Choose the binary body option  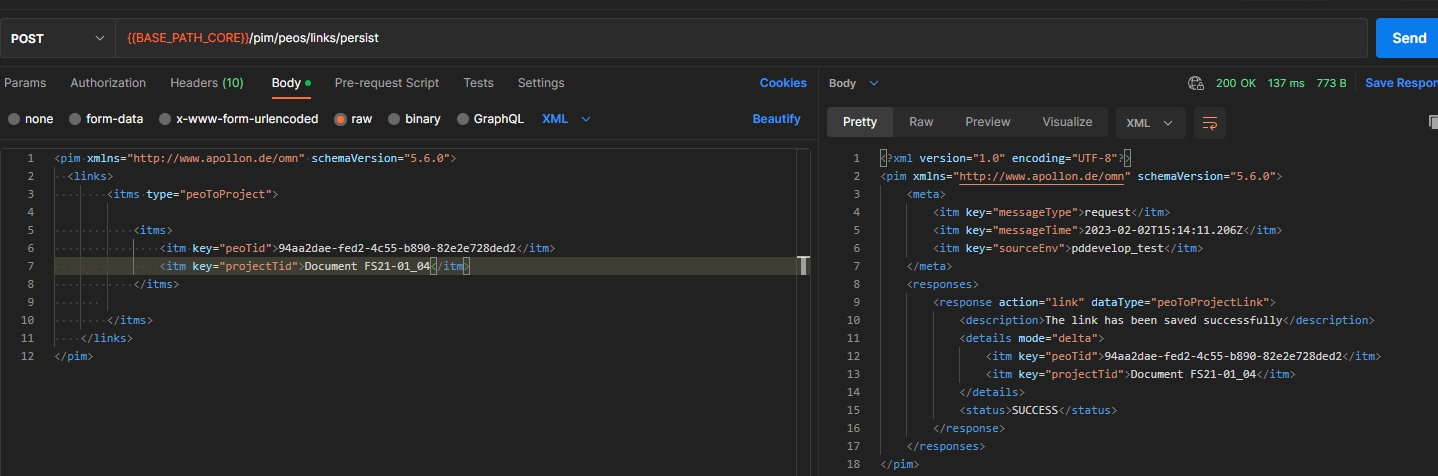[394, 119]
